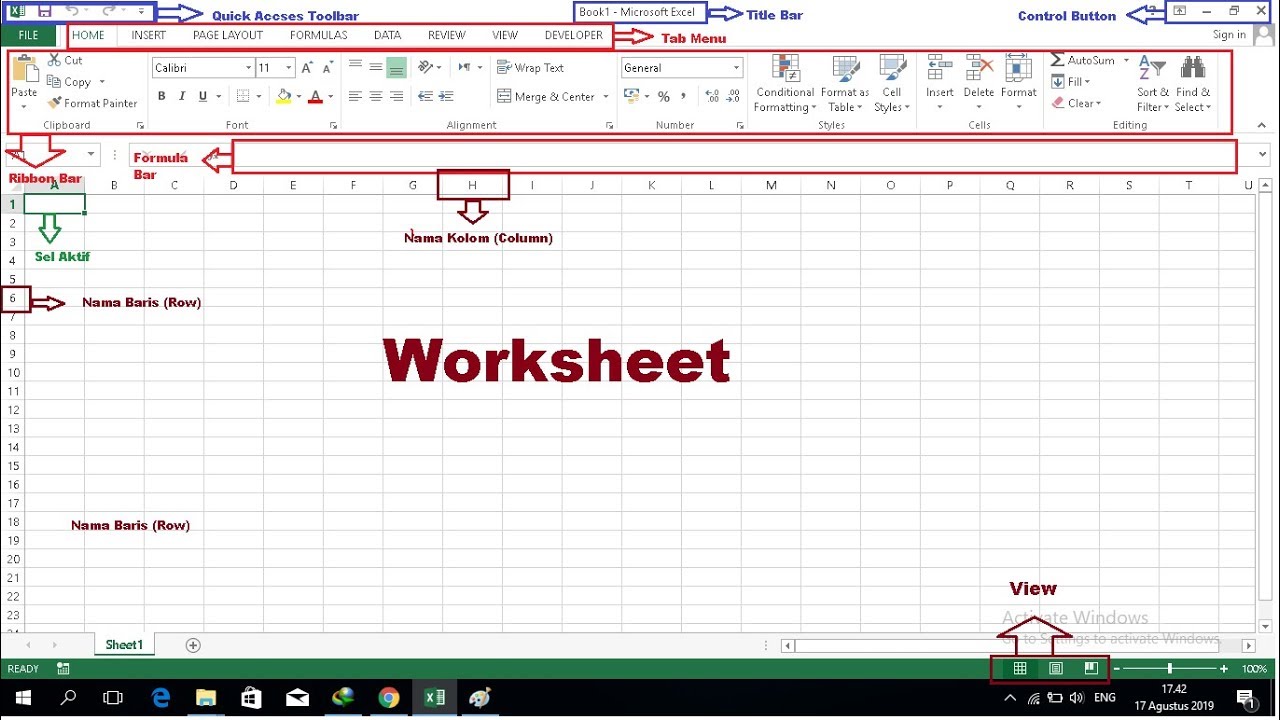Click Merge & Center button

[x=546, y=97]
